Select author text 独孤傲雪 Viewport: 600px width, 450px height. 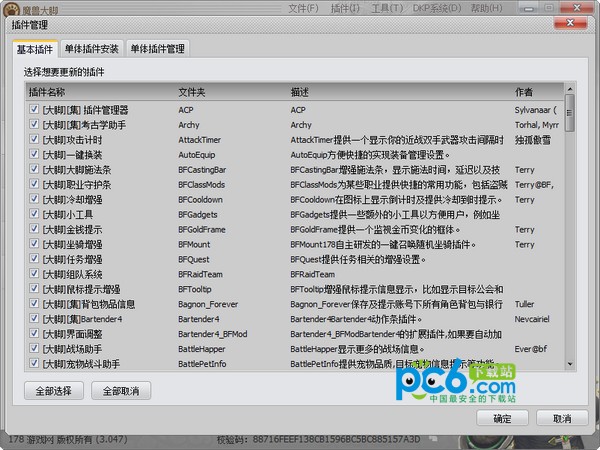tap(533, 140)
